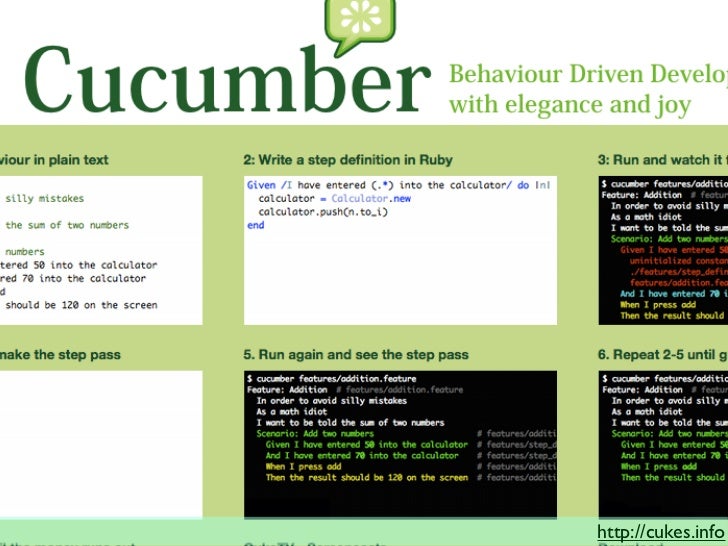Click the blank white panel under 'make the step pass'

coord(101,444)
